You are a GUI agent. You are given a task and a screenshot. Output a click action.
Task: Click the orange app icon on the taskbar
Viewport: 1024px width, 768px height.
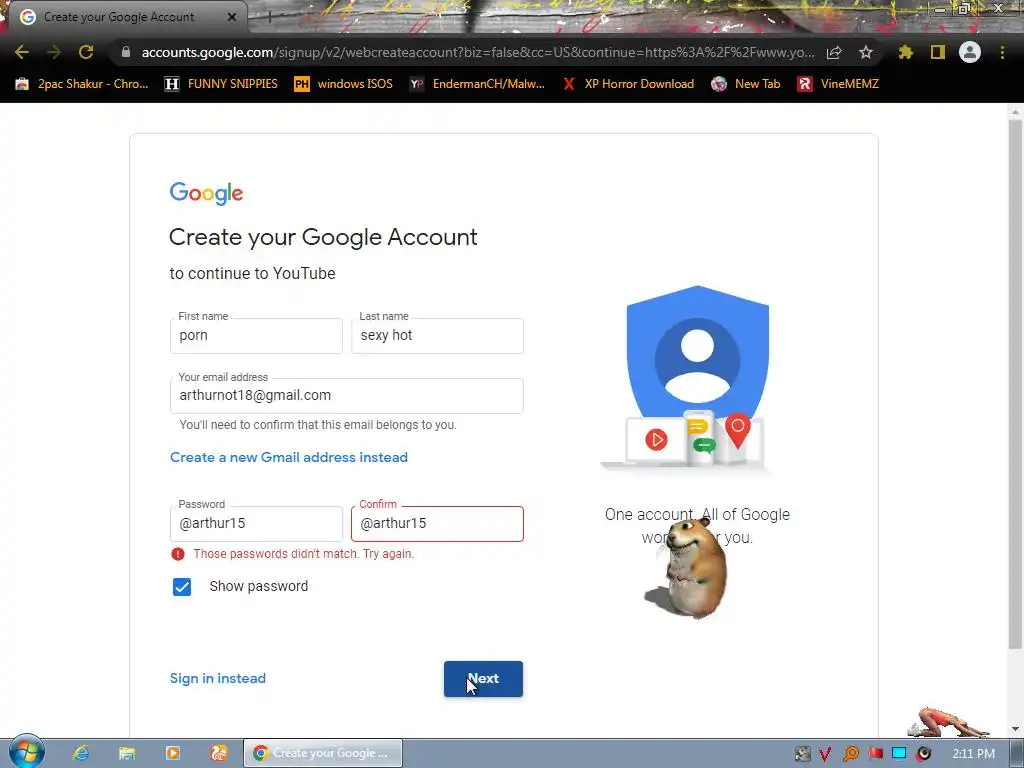pyautogui.click(x=219, y=753)
